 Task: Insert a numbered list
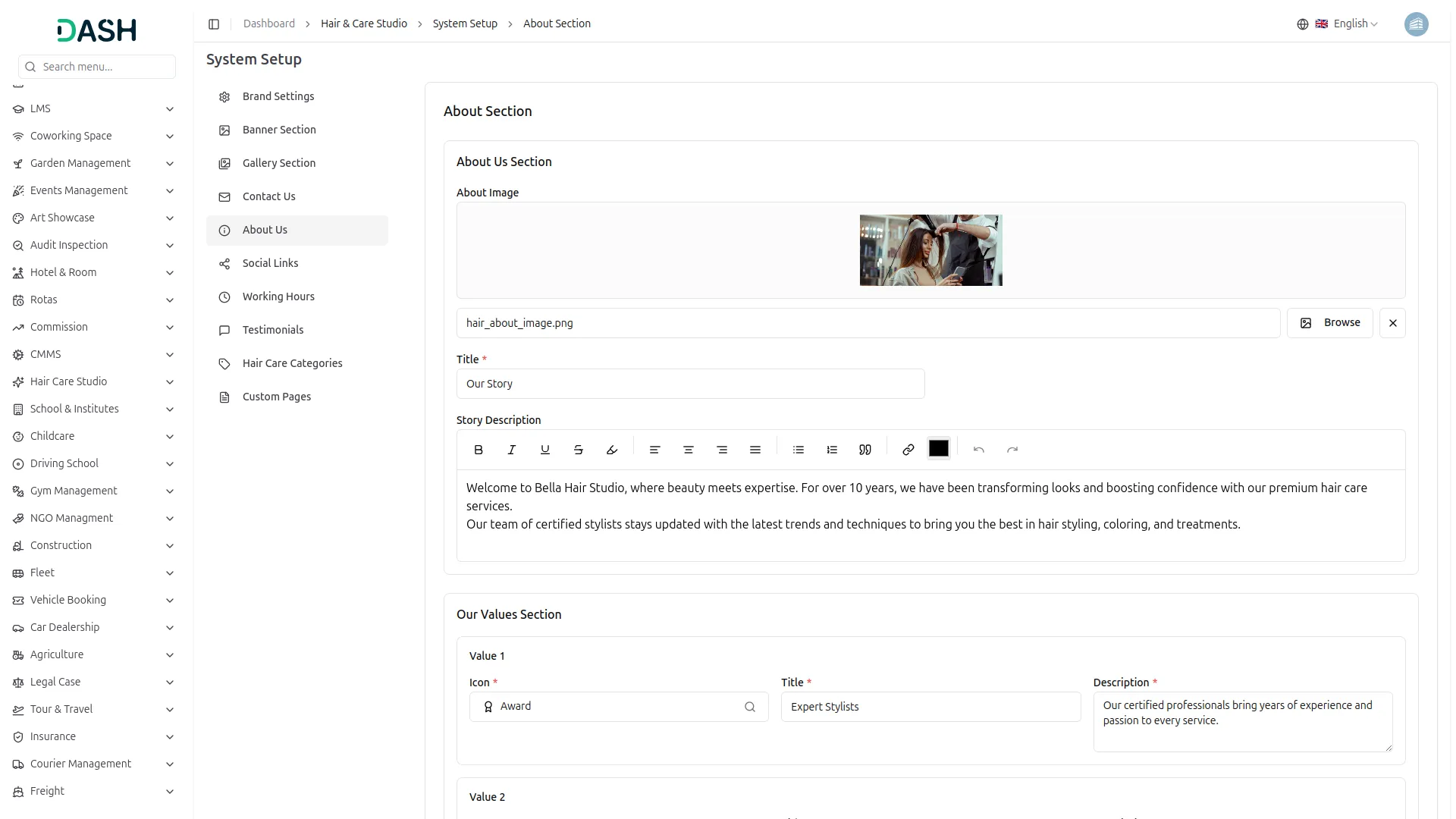[832, 450]
